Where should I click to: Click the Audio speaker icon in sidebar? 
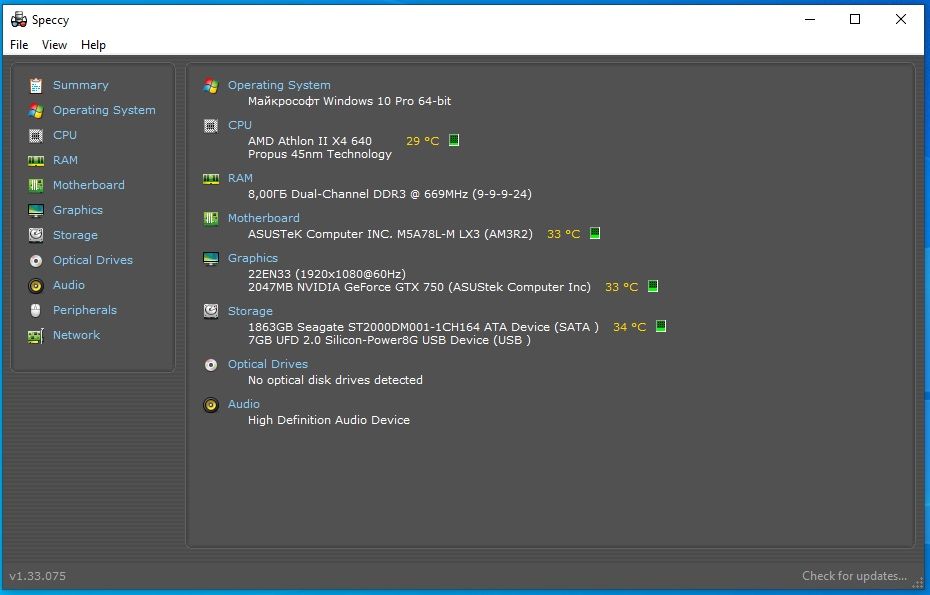tap(36, 286)
